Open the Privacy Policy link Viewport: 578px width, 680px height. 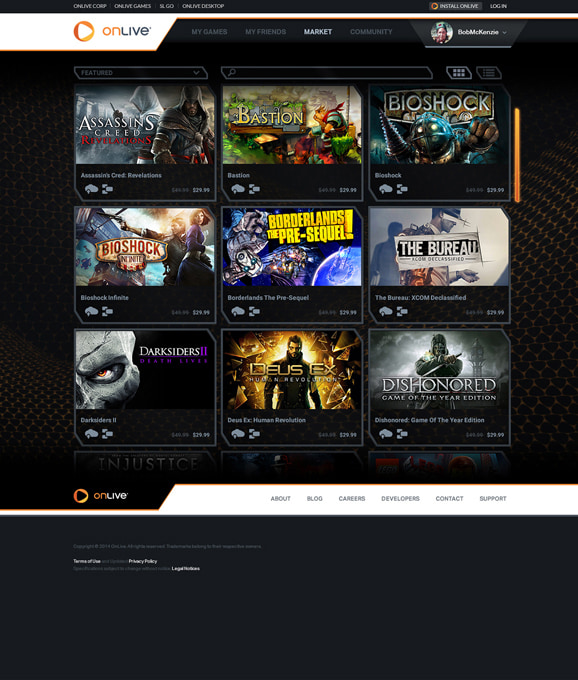pos(143,561)
